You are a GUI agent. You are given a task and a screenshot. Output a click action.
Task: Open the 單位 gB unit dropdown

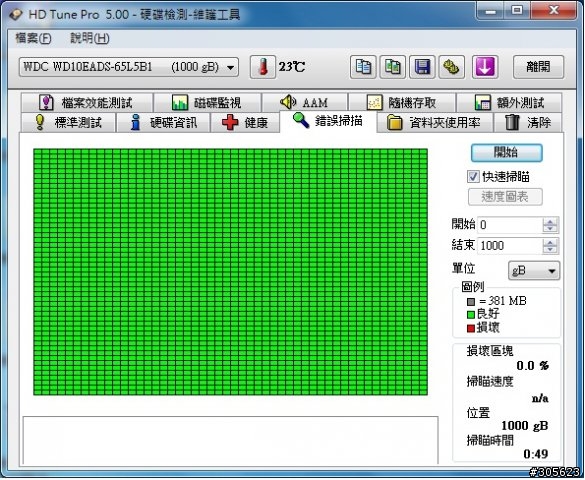pos(534,270)
